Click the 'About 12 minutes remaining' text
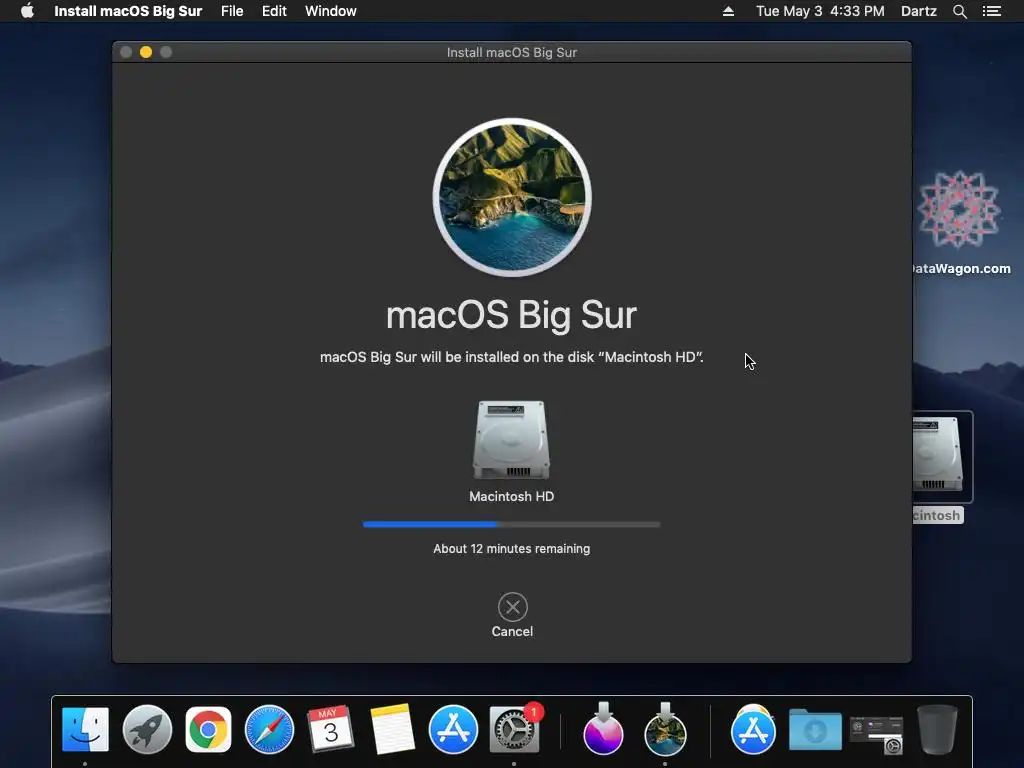Viewport: 1024px width, 768px height. coord(511,549)
